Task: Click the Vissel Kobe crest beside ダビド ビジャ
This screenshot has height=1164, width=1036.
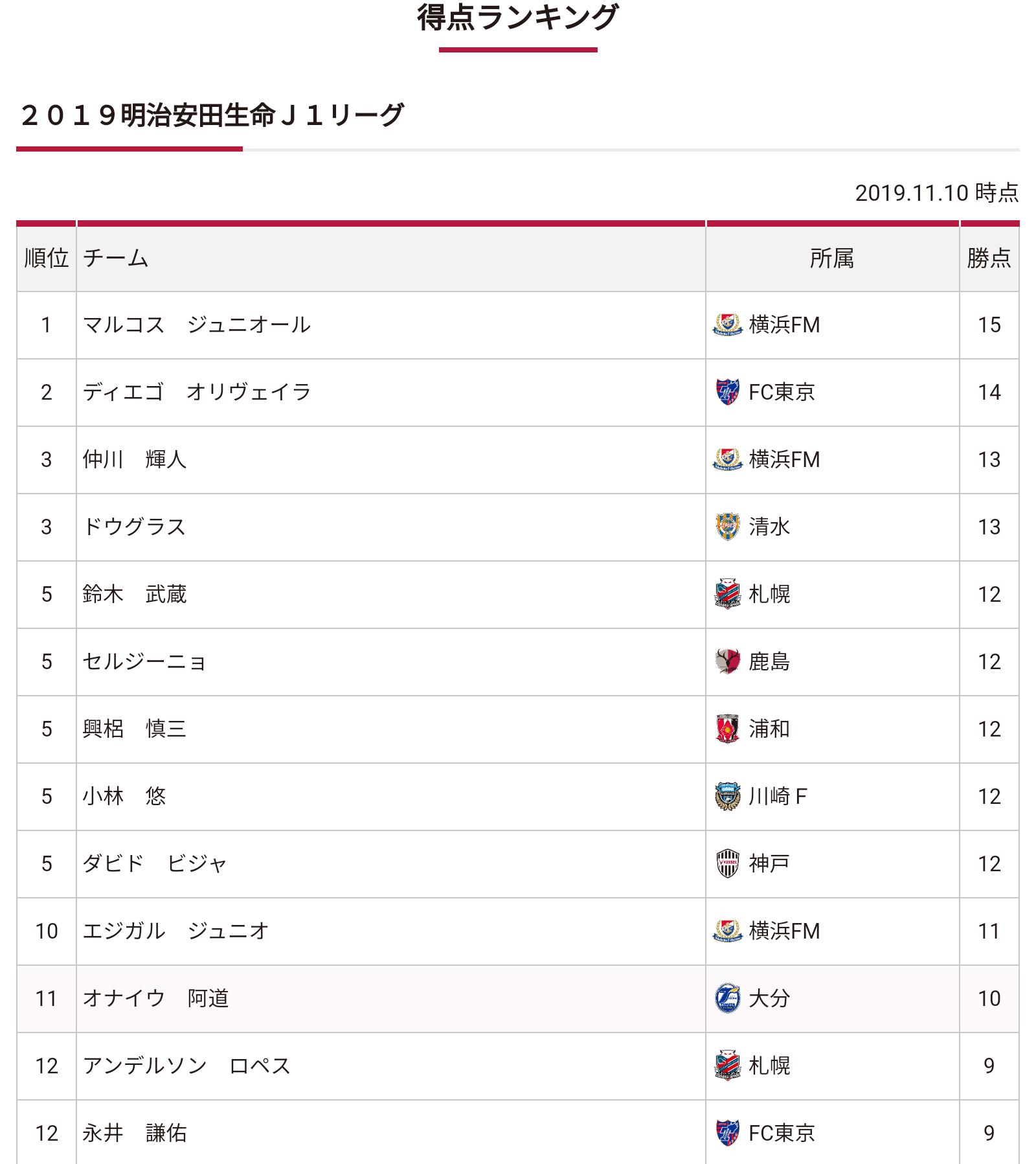Action: 727,863
